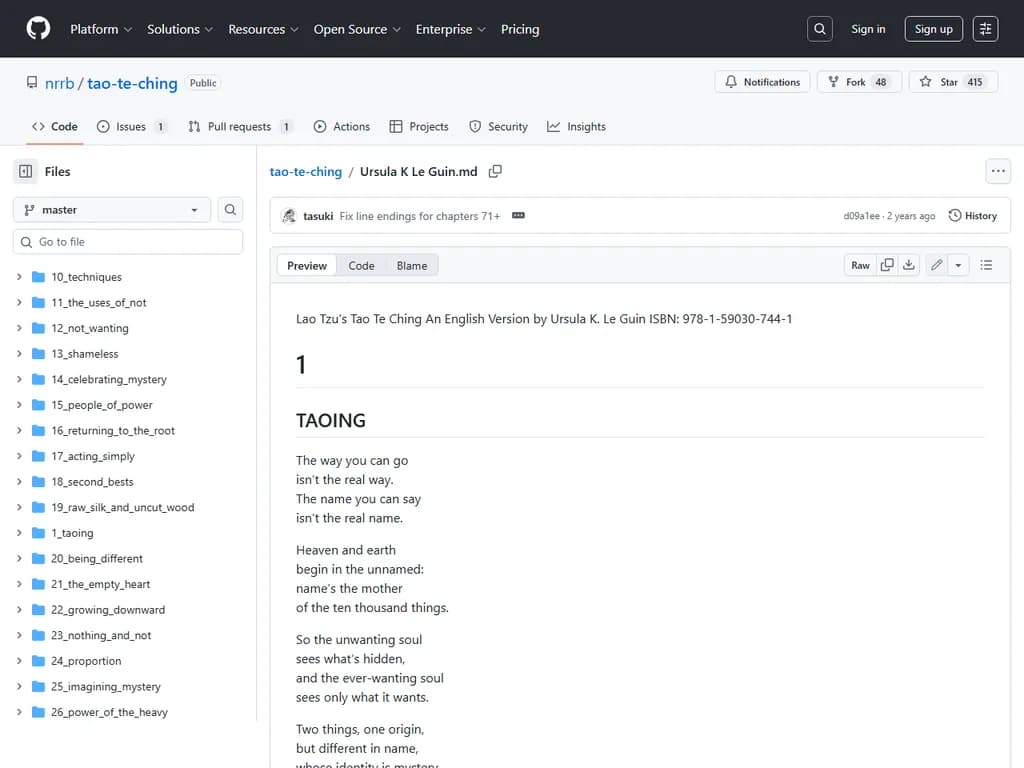Copy raw file contents icon
The height and width of the screenshot is (768, 1024).
[x=886, y=265]
